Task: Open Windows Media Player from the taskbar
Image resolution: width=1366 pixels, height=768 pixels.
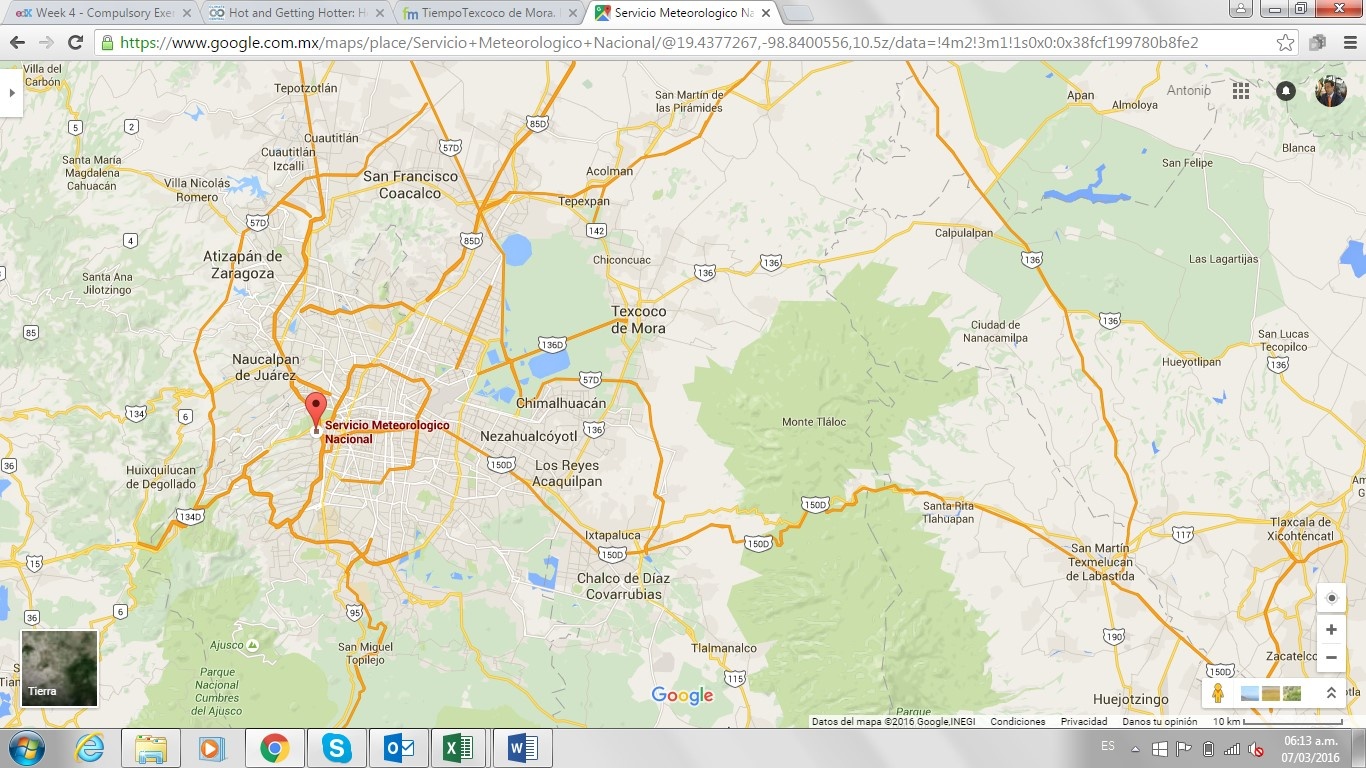Action: [212, 748]
